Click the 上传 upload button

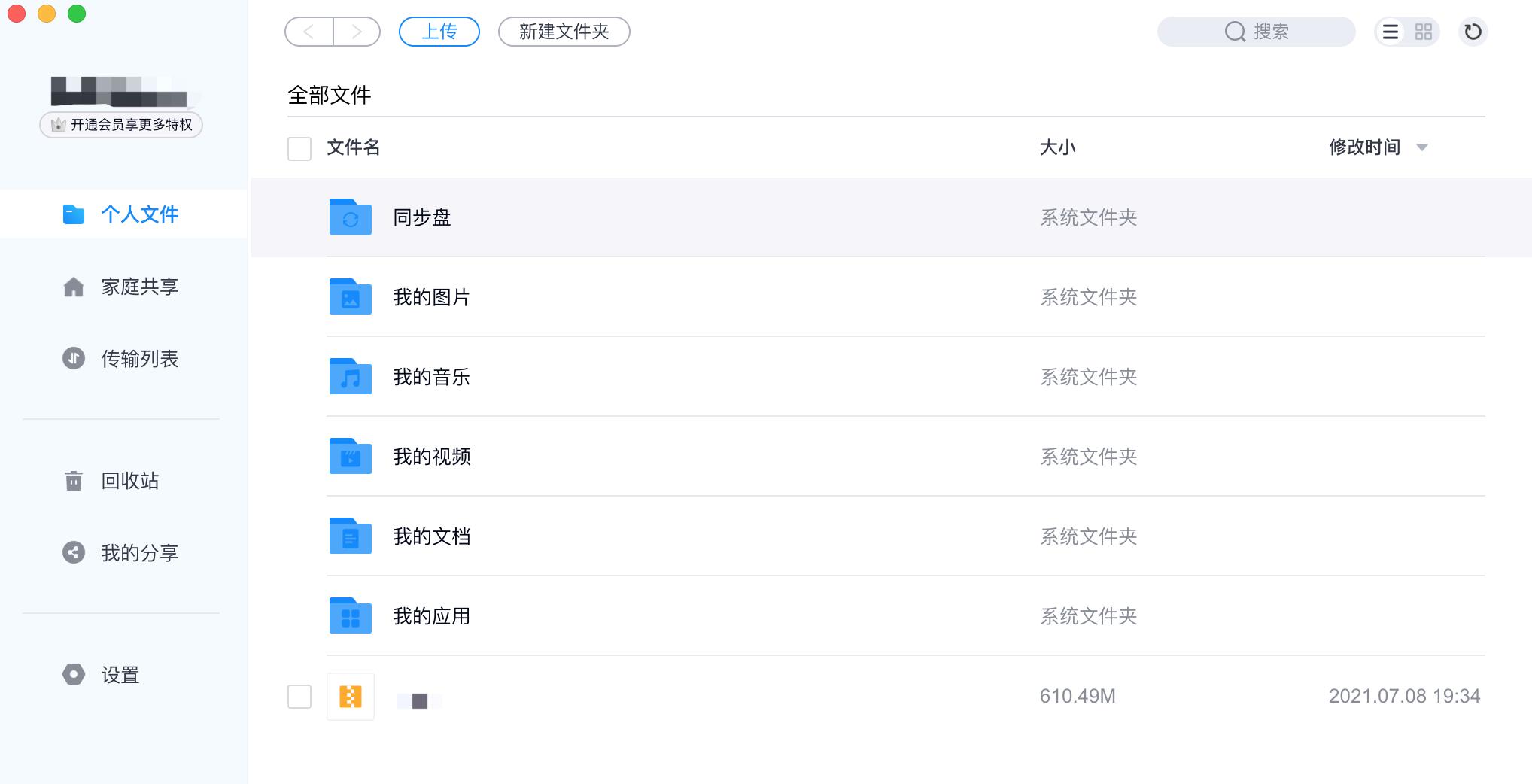439,32
